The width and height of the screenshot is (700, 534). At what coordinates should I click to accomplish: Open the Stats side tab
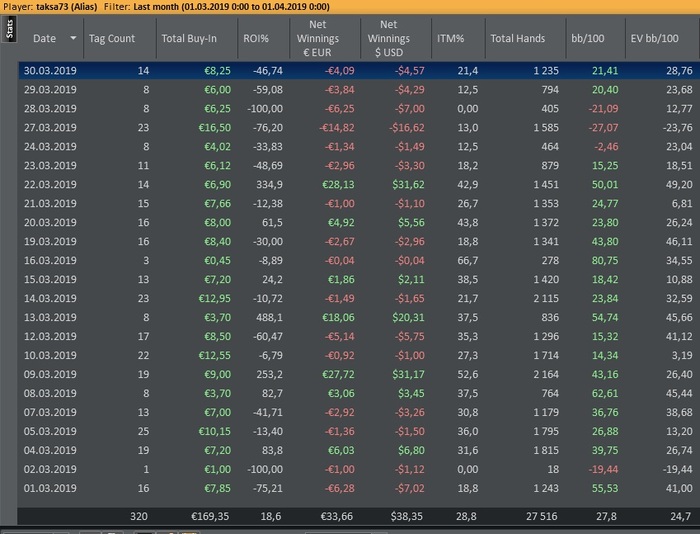(9, 30)
